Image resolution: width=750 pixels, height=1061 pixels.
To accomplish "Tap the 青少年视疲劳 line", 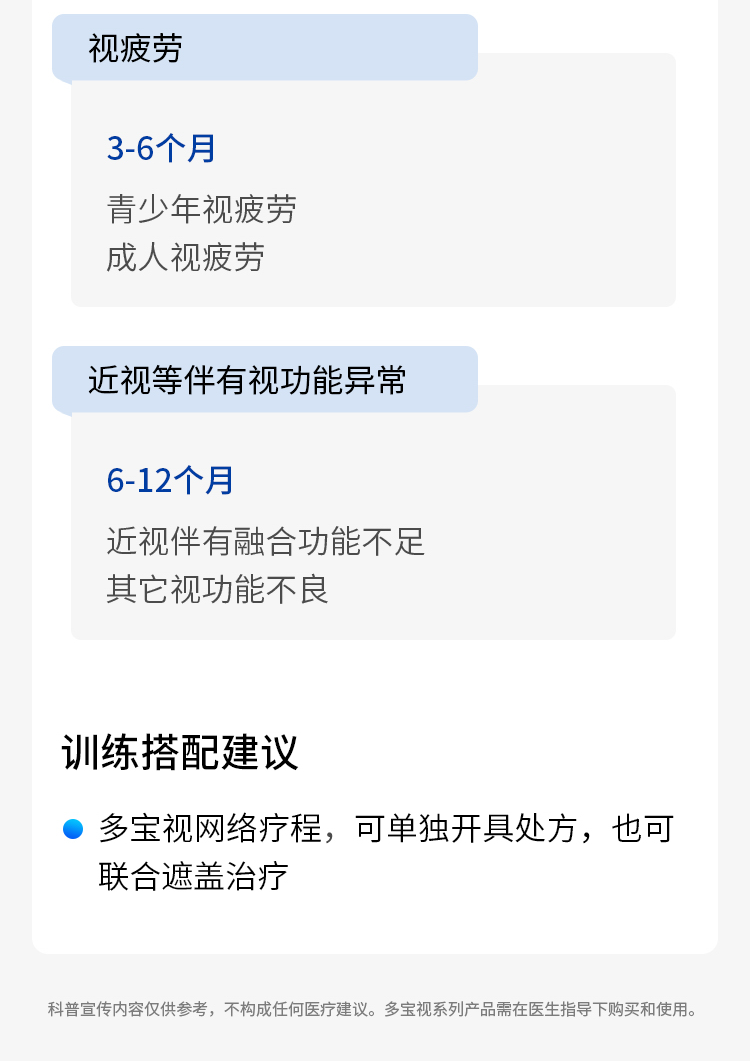I will point(202,210).
